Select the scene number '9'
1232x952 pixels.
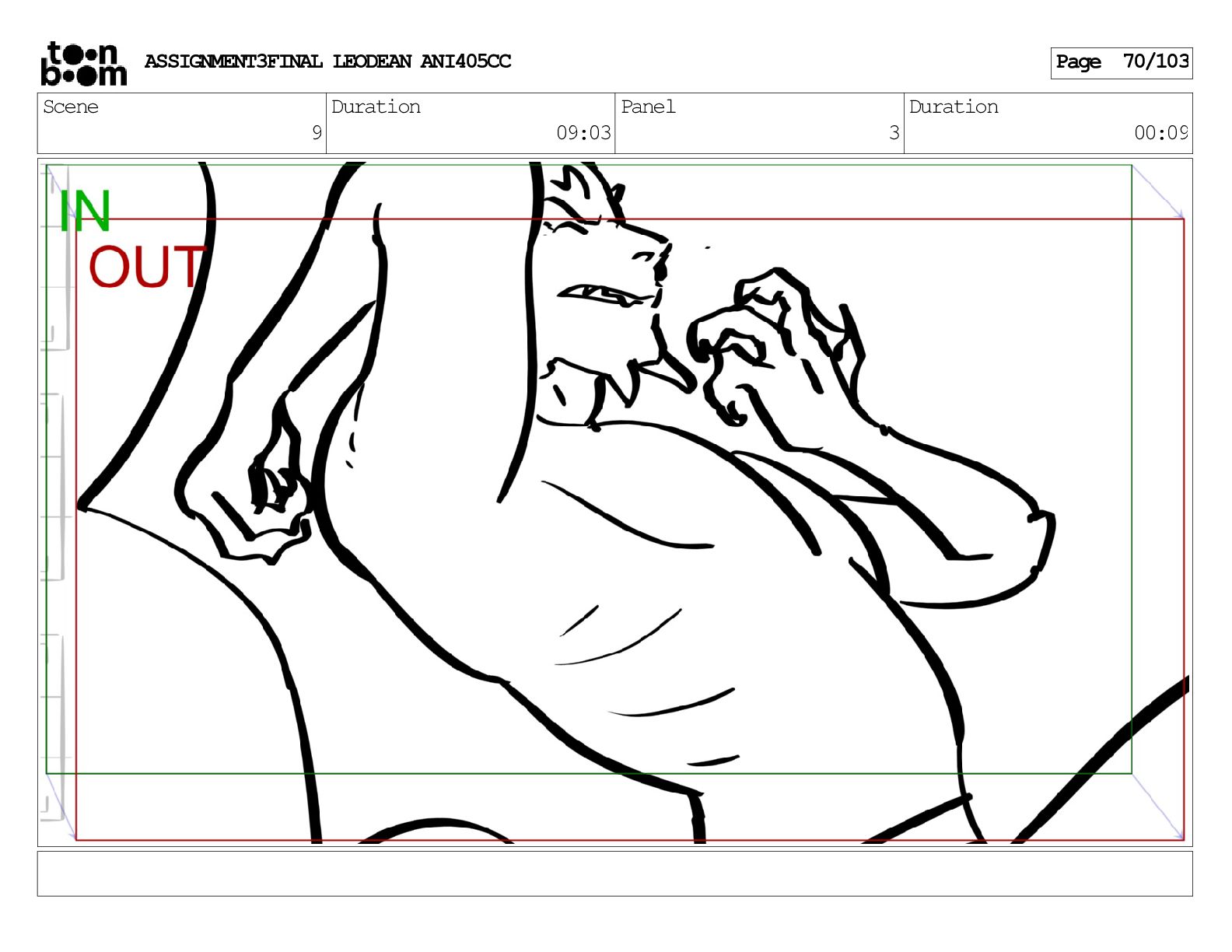(x=317, y=132)
